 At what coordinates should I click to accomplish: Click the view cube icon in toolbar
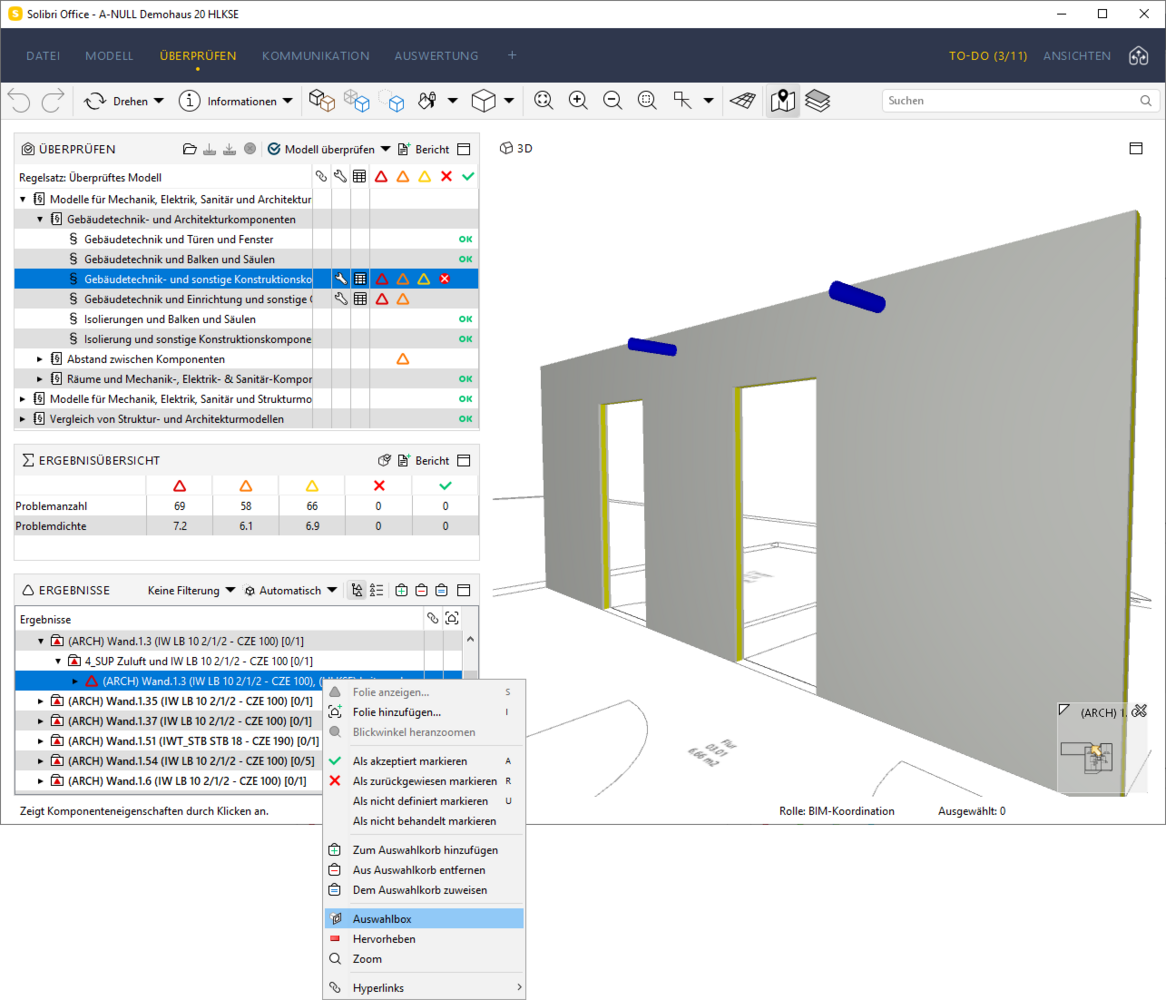pyautogui.click(x=483, y=100)
